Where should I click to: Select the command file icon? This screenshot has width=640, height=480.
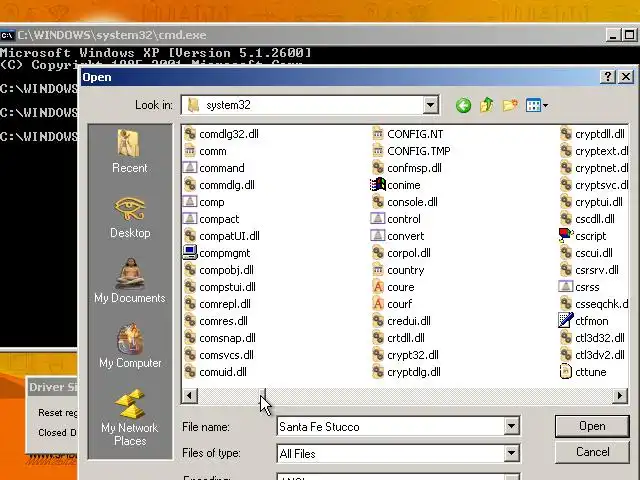coord(190,168)
